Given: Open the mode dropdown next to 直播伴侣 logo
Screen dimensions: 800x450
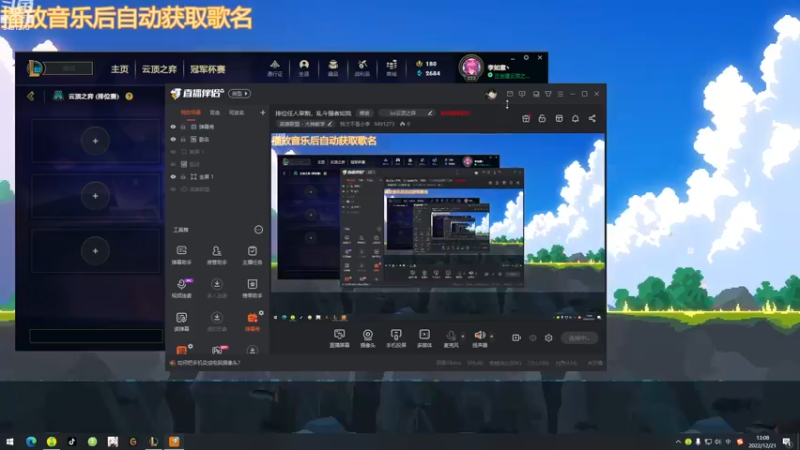Looking at the screenshot, I should coord(239,94).
